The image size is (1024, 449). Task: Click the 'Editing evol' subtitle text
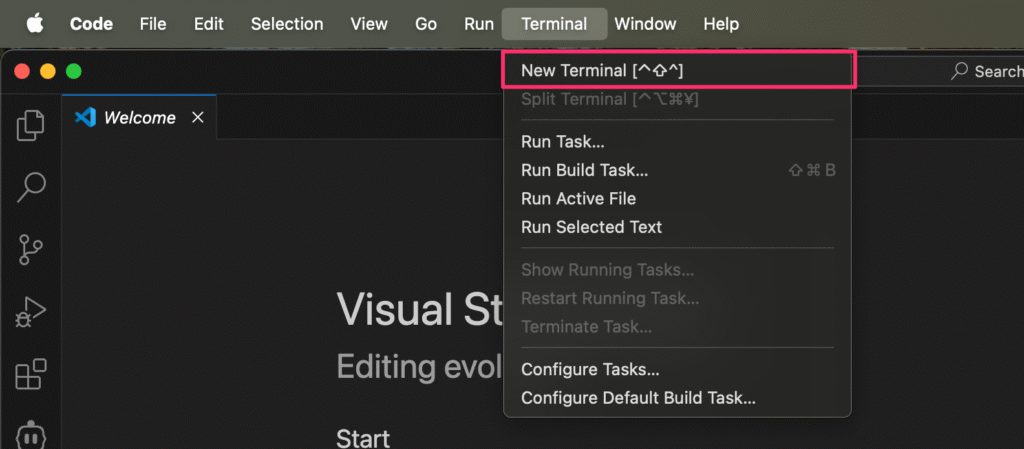419,367
